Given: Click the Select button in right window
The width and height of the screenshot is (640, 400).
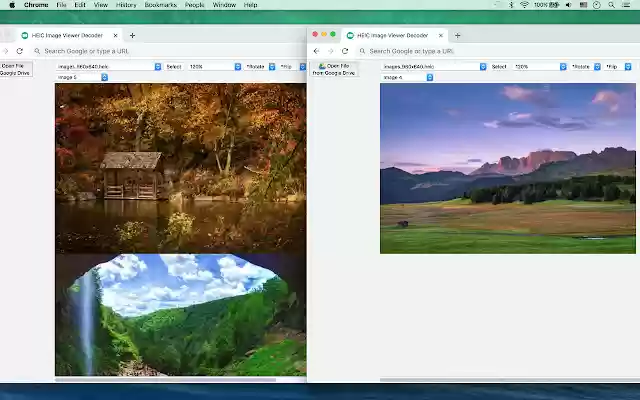Looking at the screenshot, I should click(499, 67).
